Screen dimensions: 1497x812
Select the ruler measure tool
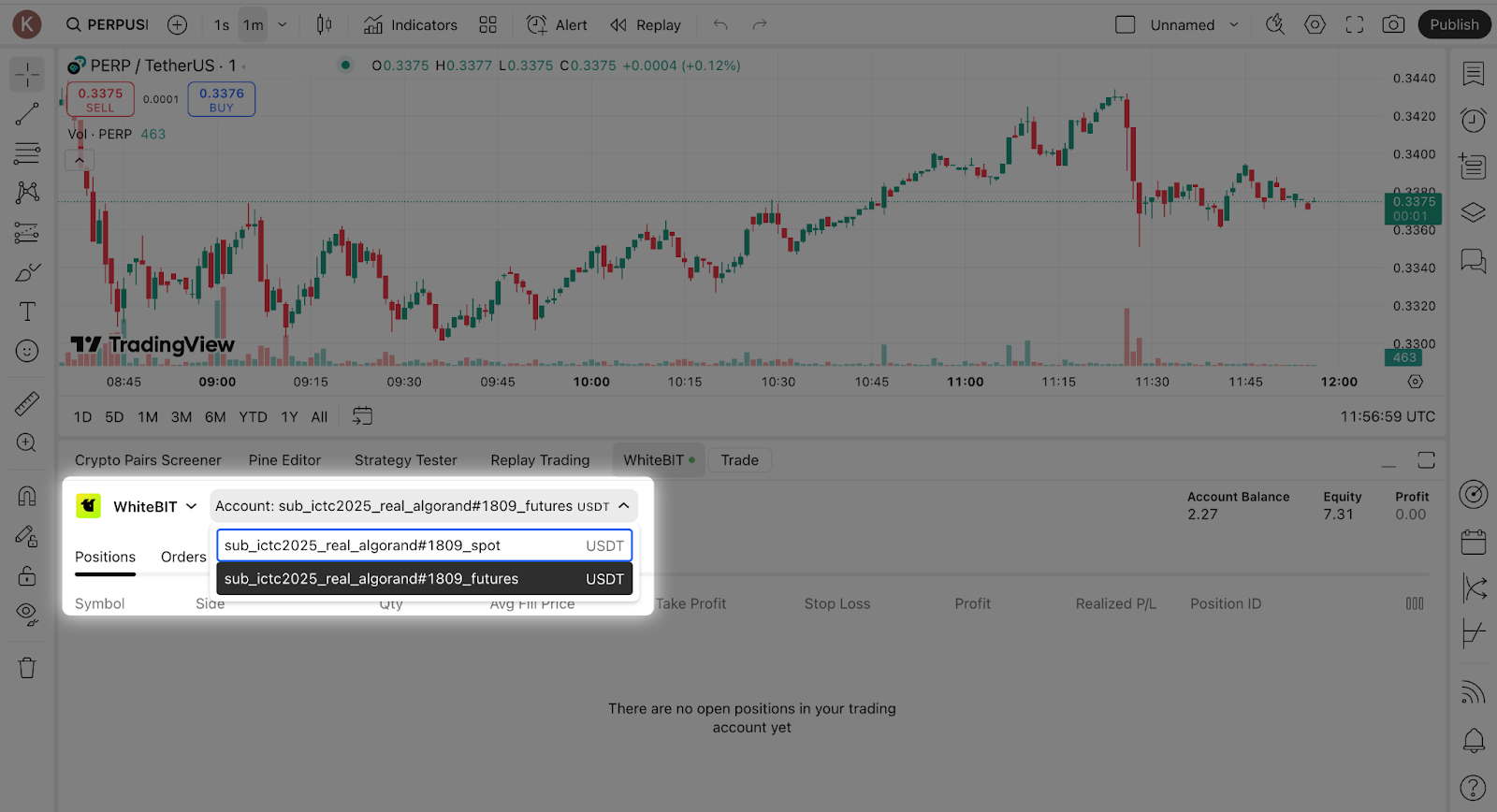(27, 403)
